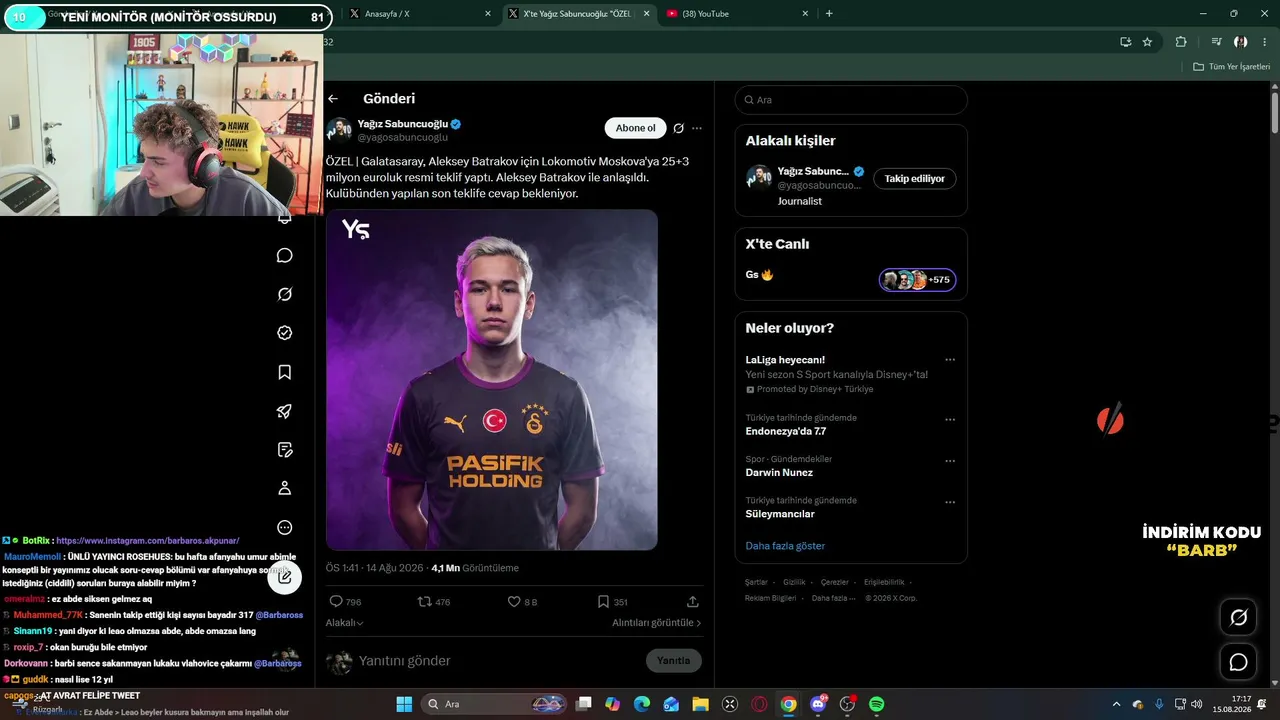1280x720 pixels.
Task: Click the floating compose post button
Action: [285, 576]
